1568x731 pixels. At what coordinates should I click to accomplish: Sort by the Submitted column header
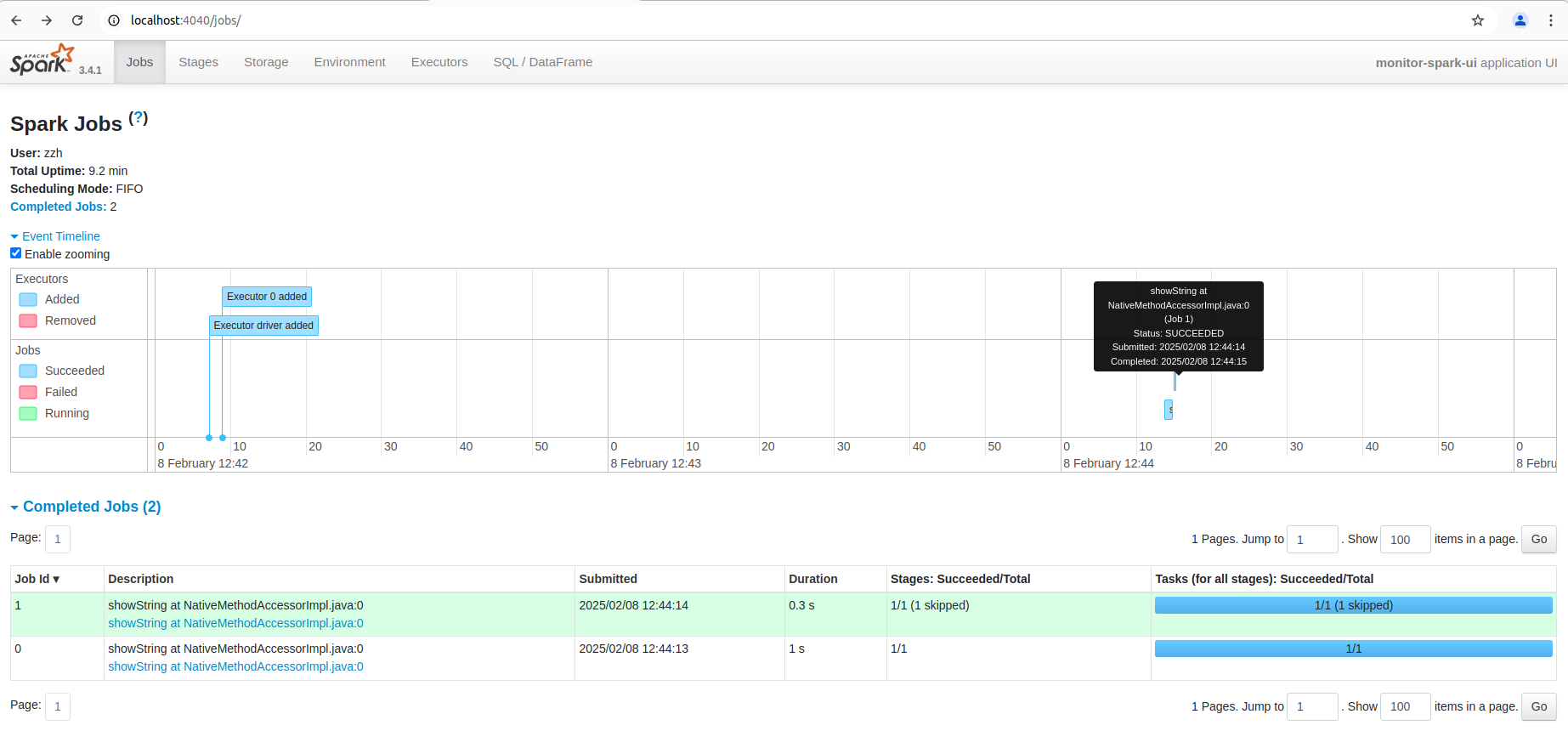point(609,579)
